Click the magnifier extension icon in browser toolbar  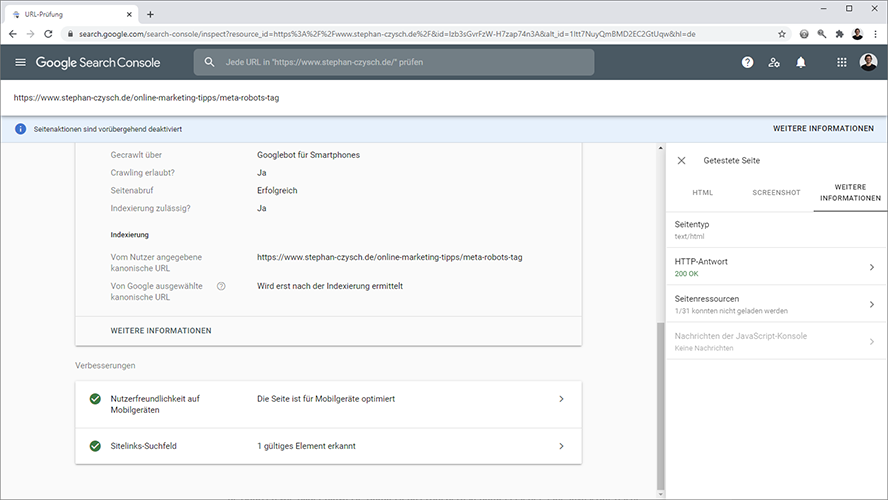pyautogui.click(x=822, y=34)
